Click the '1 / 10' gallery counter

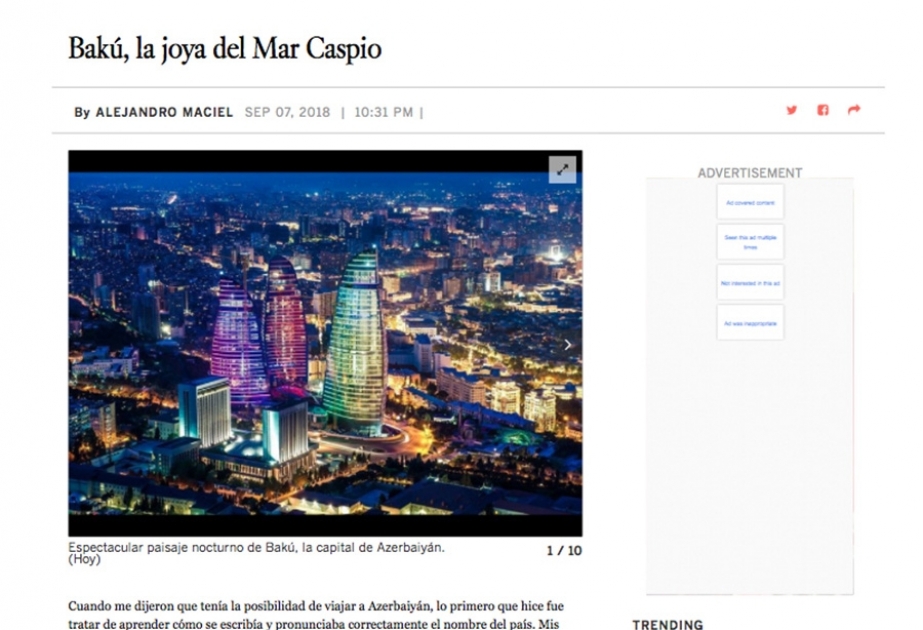[x=564, y=551]
